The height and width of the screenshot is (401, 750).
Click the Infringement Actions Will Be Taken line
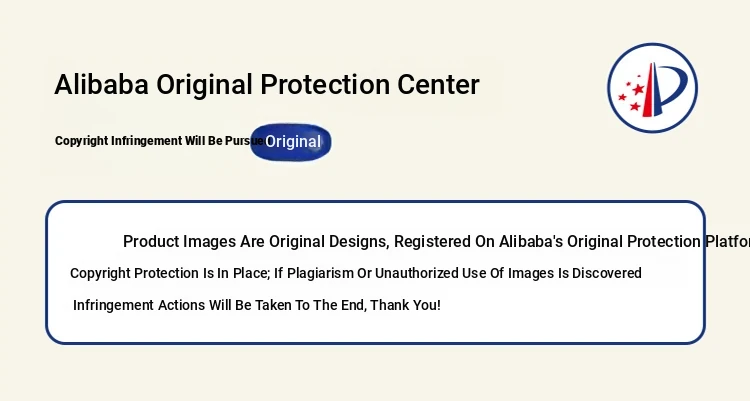[256, 305]
